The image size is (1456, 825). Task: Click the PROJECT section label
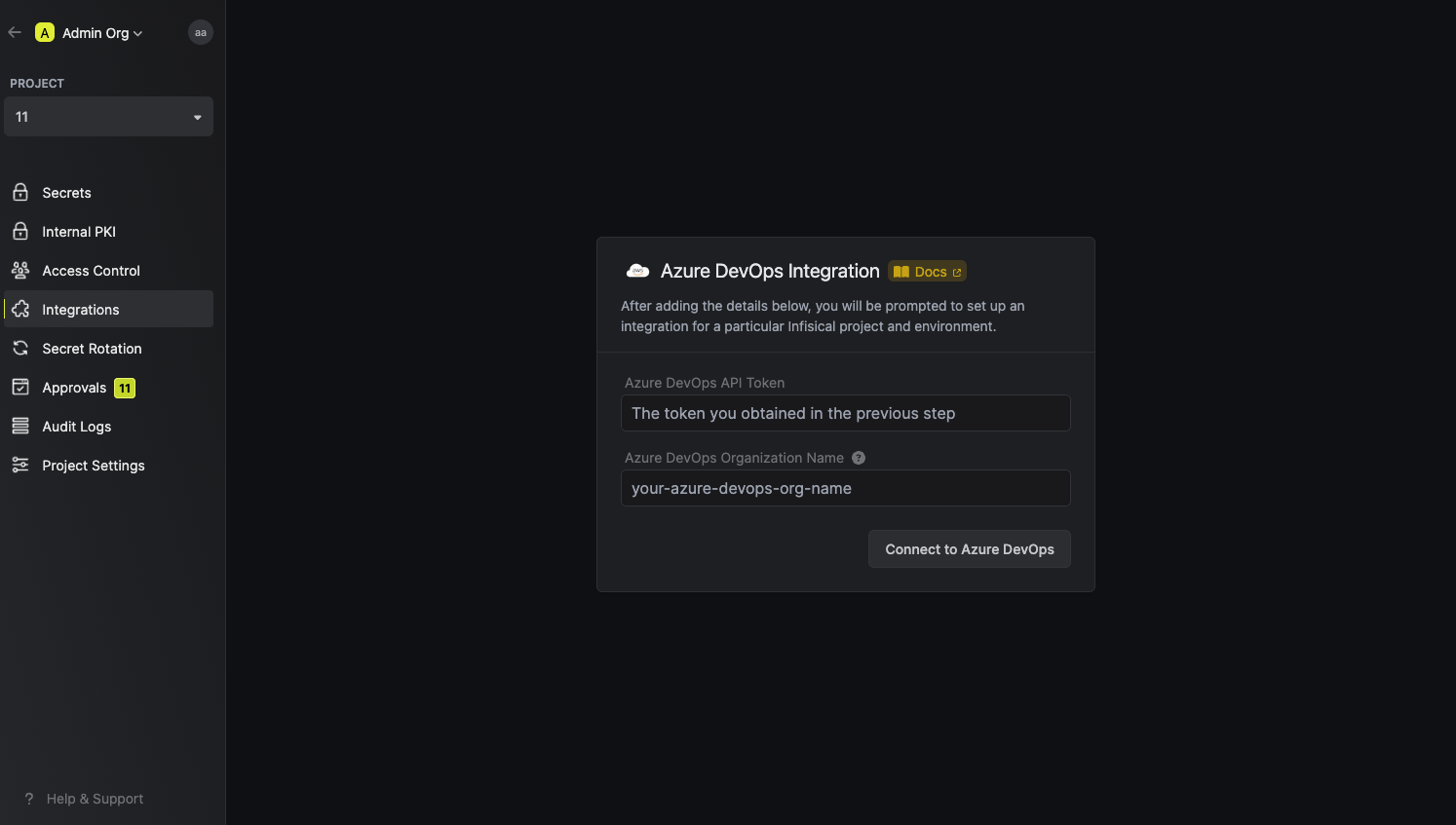click(37, 84)
